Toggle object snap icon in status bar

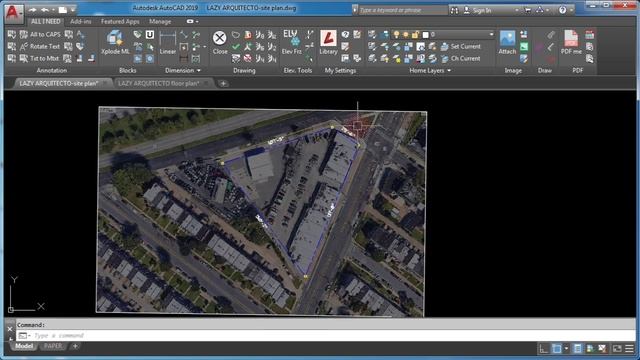tap(556, 349)
